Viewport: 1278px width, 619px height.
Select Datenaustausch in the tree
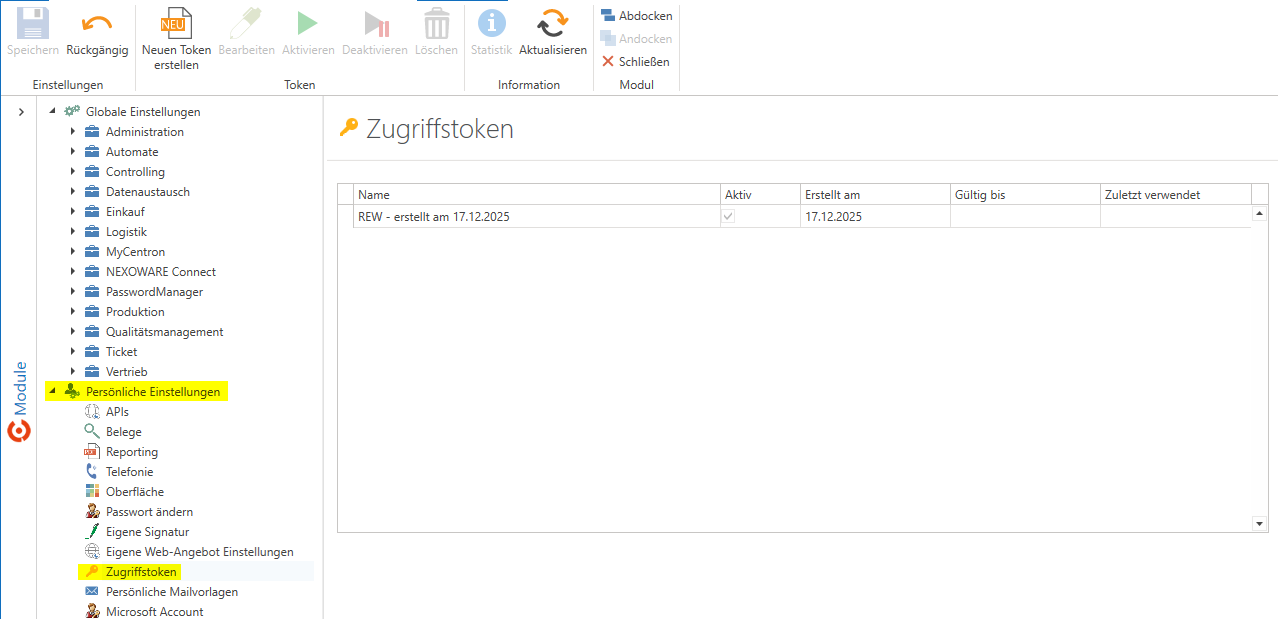click(x=148, y=192)
